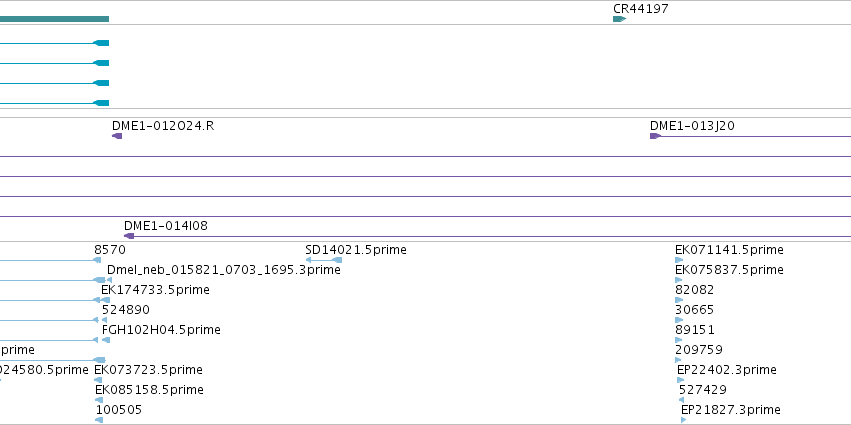Image resolution: width=851 pixels, height=425 pixels.
Task: Click the 30665 feature arrow
Action: pyautogui.click(x=678, y=320)
